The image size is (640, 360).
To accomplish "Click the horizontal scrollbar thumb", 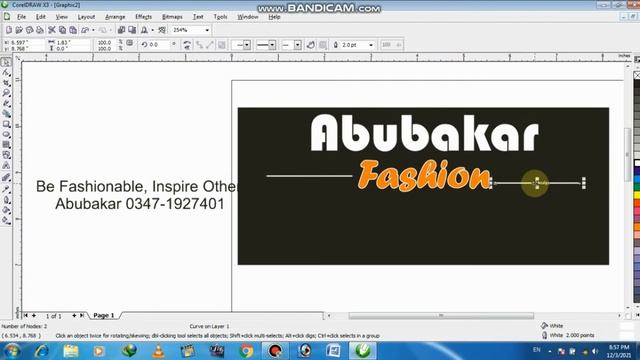I will [x=441, y=316].
